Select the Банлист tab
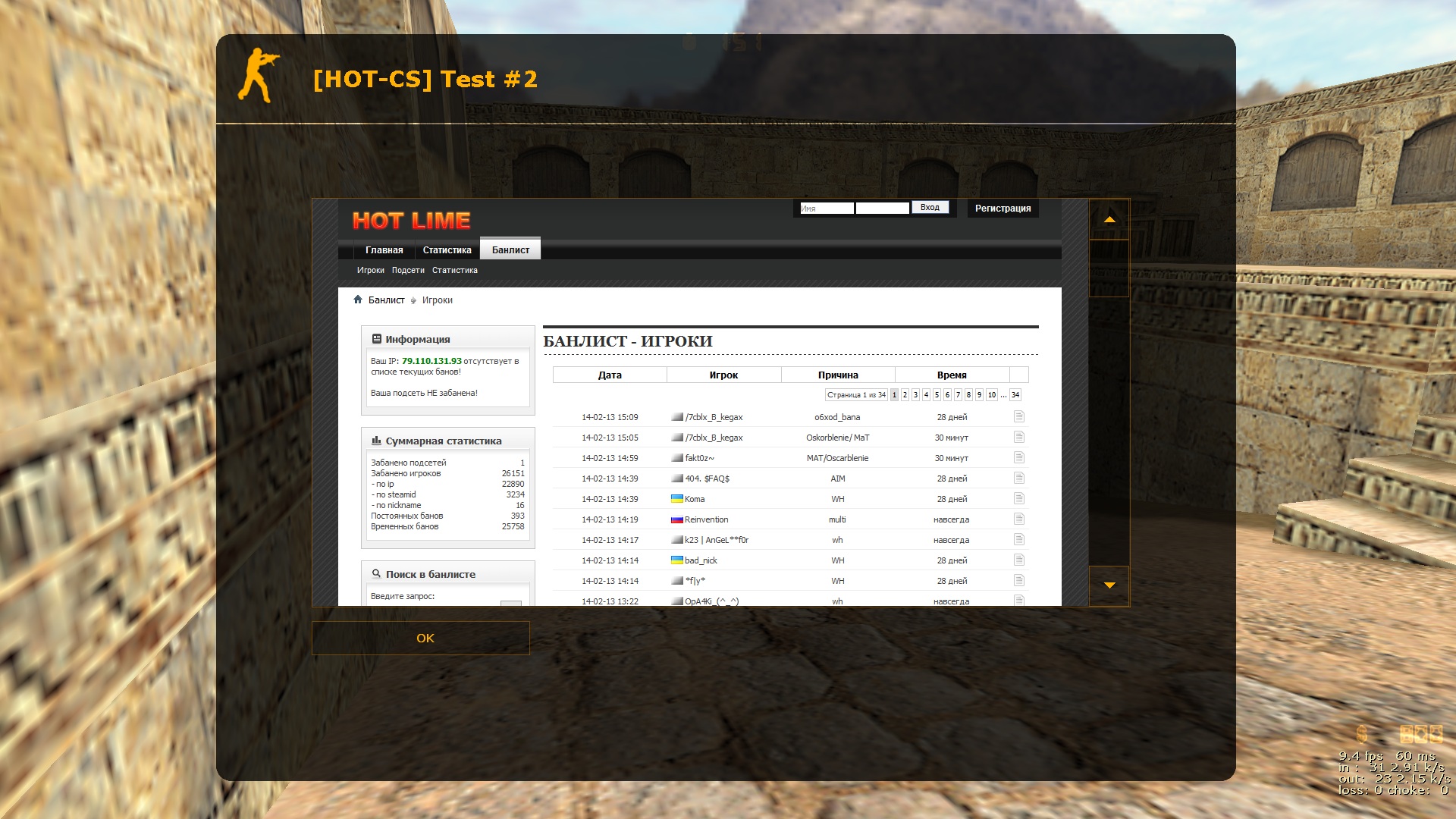The image size is (1456, 819). [510, 249]
